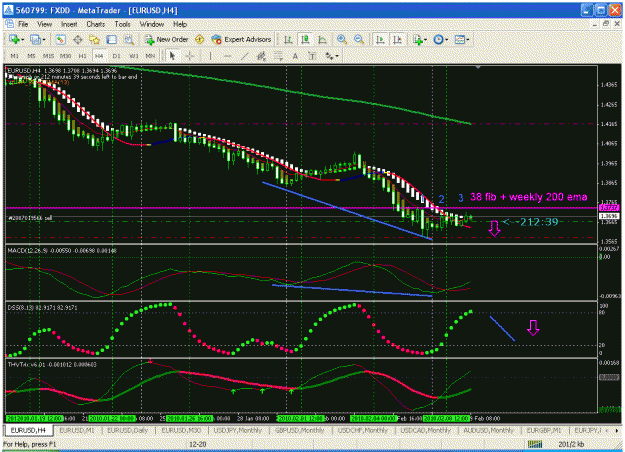Viewport: 625px width, 452px height.
Task: Toggle the Data Window crosshair-target icon
Action: (x=78, y=39)
